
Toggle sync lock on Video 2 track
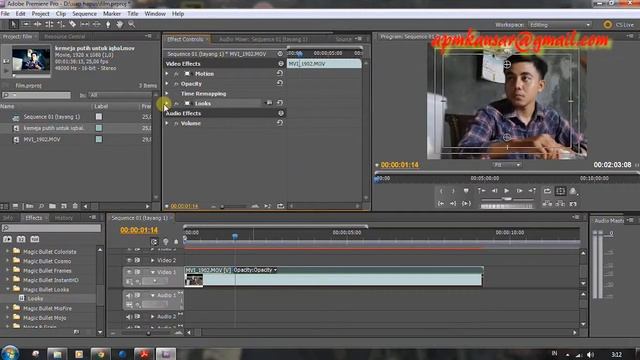(138, 260)
